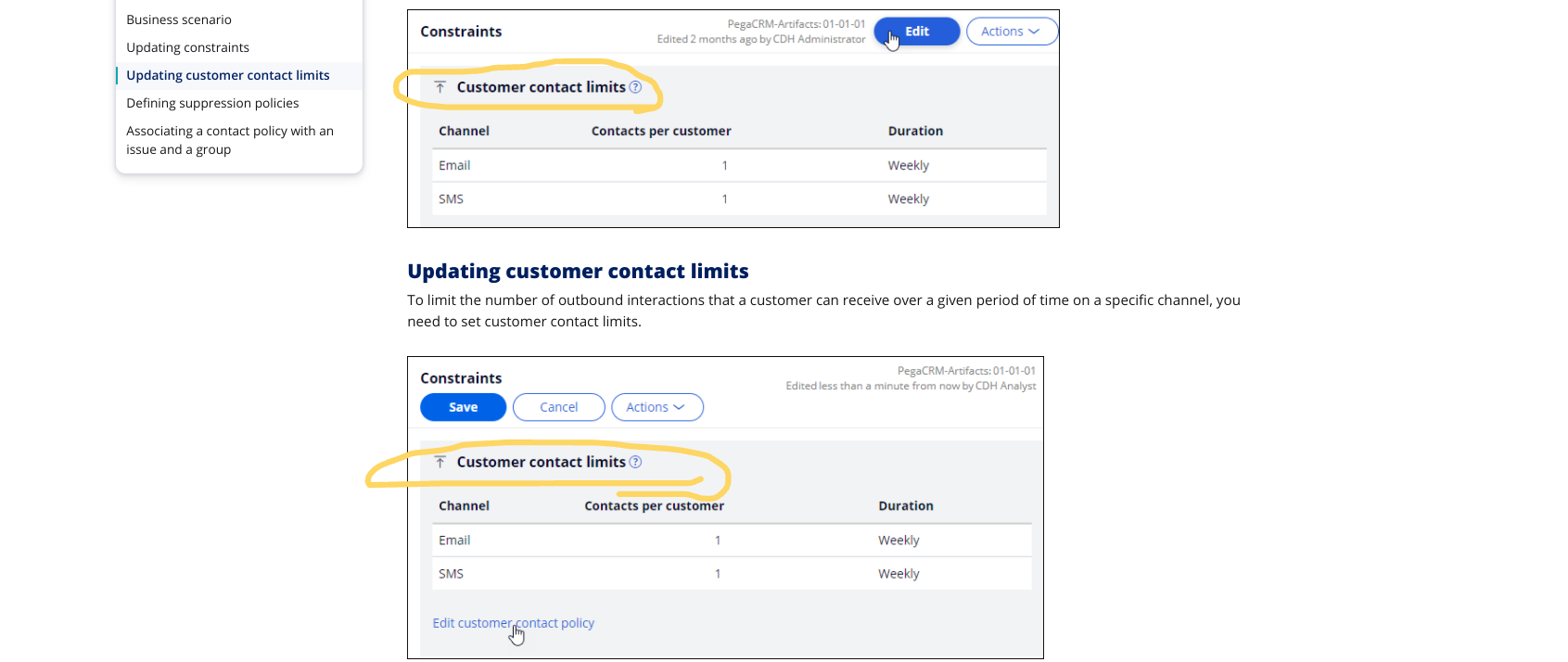Collapse the top Customer contact limits section
Screen dimensions: 1568x662
coord(440,87)
